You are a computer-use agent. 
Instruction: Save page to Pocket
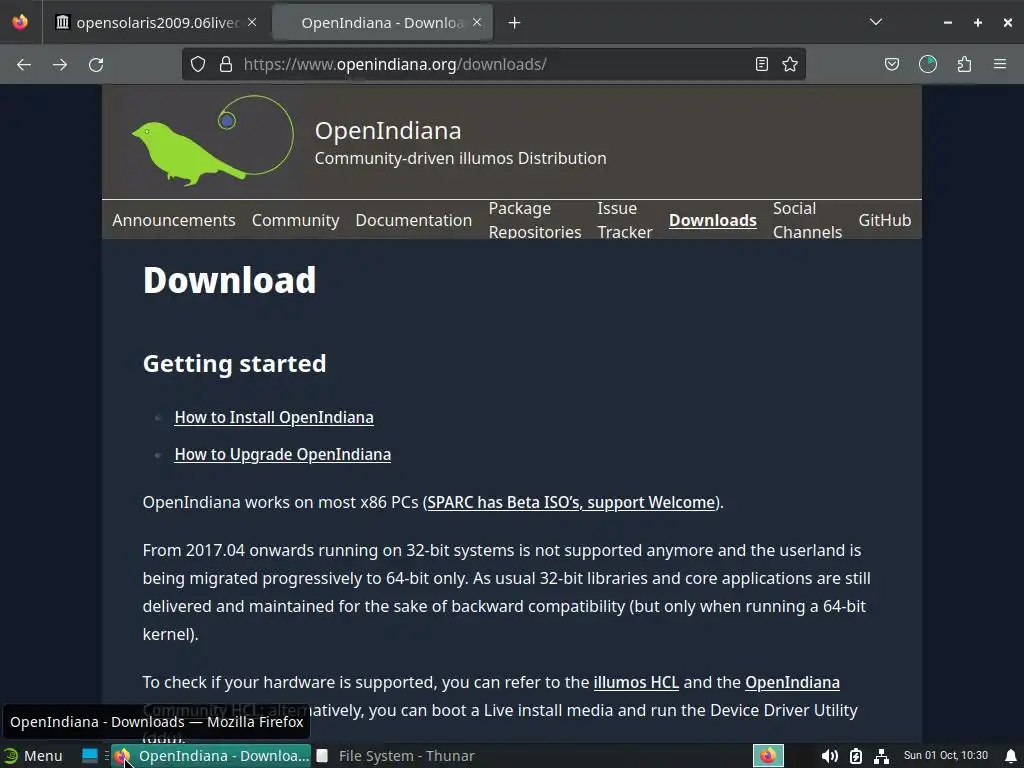point(892,64)
